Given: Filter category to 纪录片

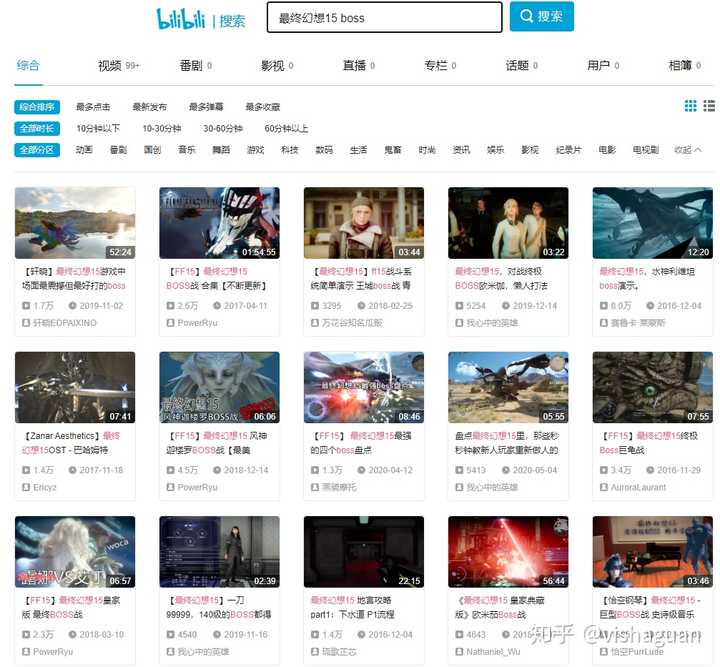Looking at the screenshot, I should 568,150.
